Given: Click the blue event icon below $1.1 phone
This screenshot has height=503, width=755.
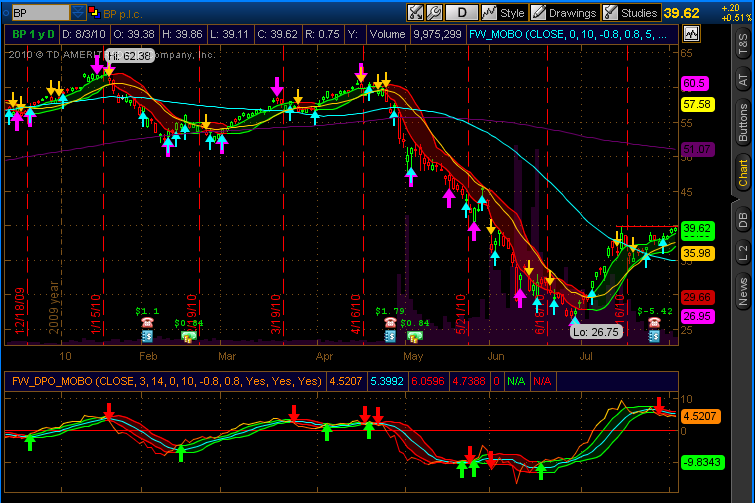Looking at the screenshot, I should pos(147,336).
